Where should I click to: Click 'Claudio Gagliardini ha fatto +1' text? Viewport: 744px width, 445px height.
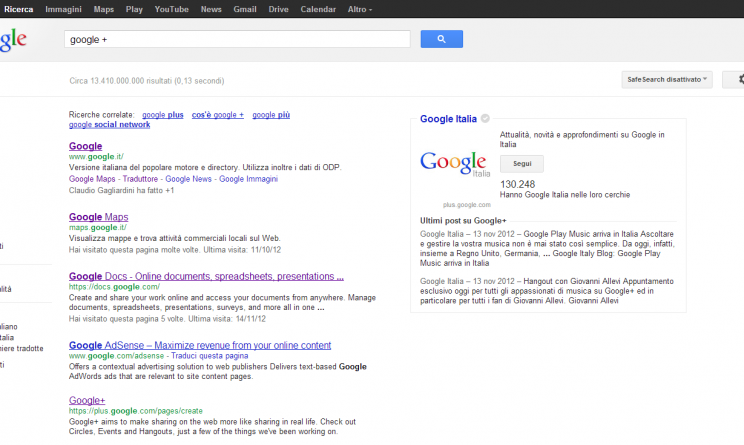(x=121, y=190)
